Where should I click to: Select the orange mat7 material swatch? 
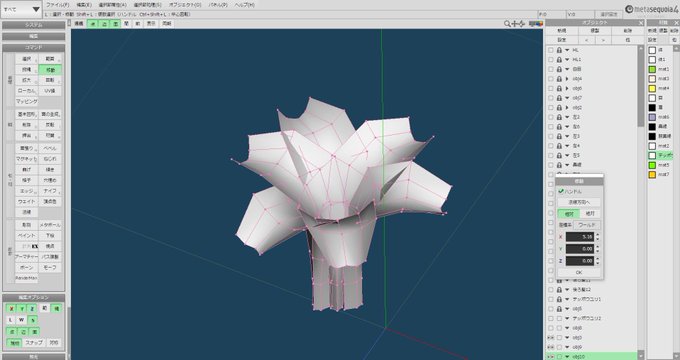652,175
